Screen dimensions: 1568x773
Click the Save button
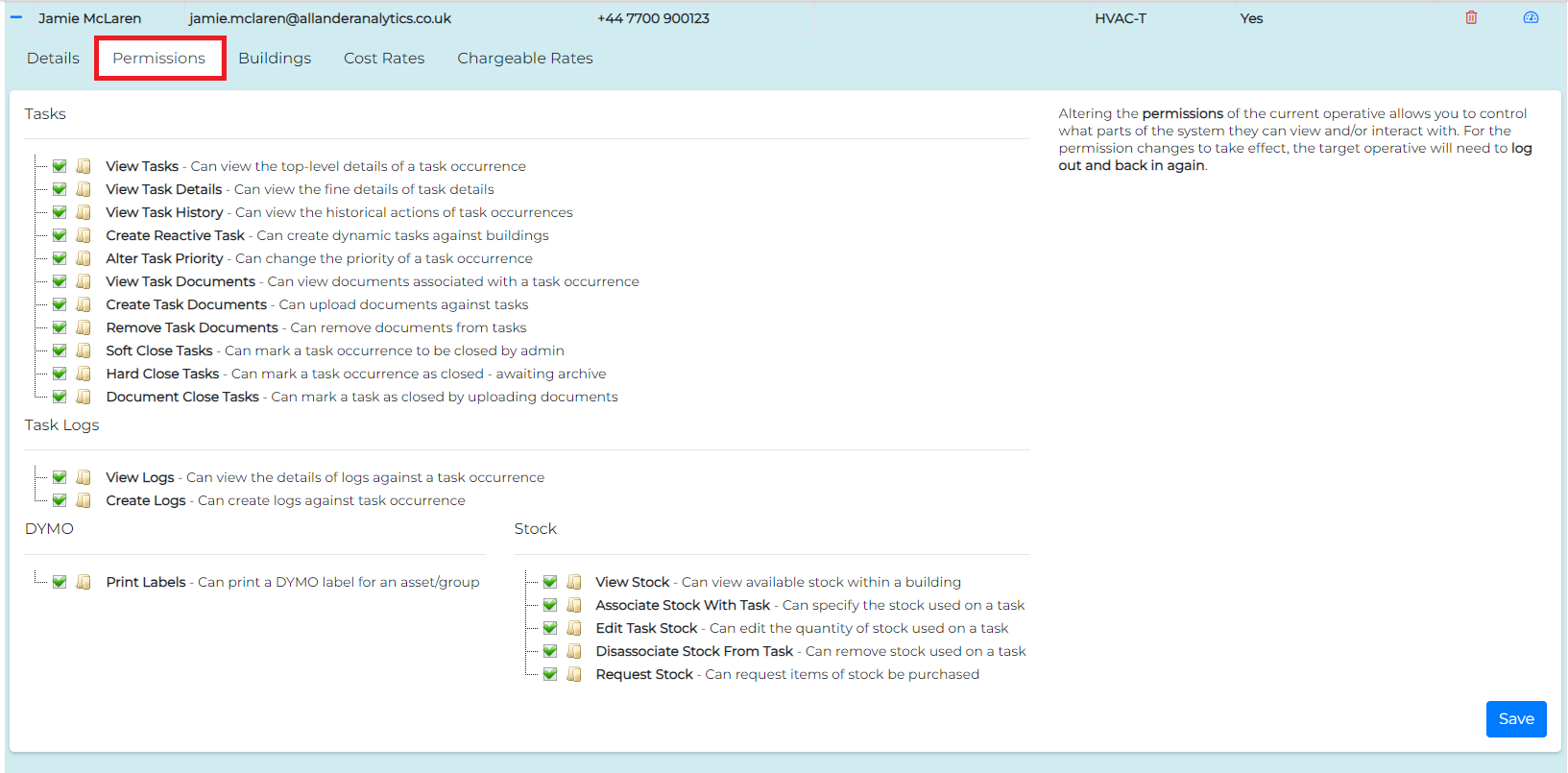coord(1516,719)
